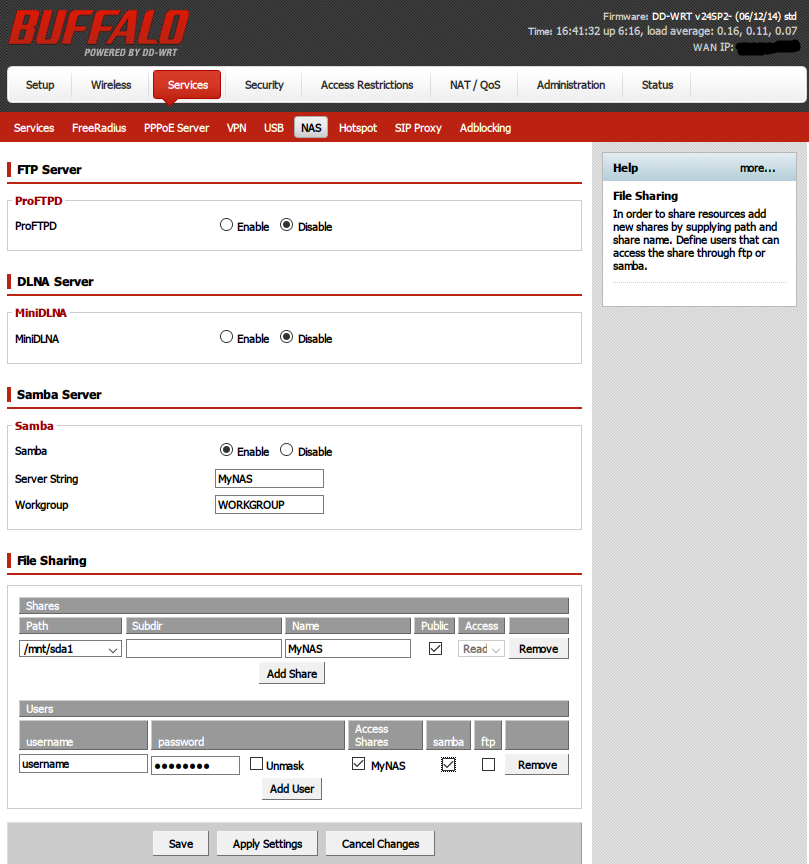The height and width of the screenshot is (864, 809).
Task: Click the Server String input field
Action: click(269, 479)
